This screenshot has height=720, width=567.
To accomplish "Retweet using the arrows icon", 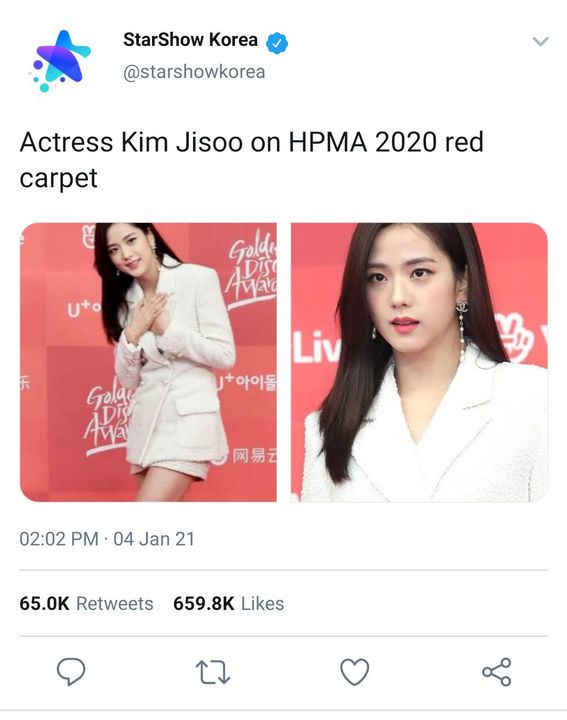I will [213, 672].
